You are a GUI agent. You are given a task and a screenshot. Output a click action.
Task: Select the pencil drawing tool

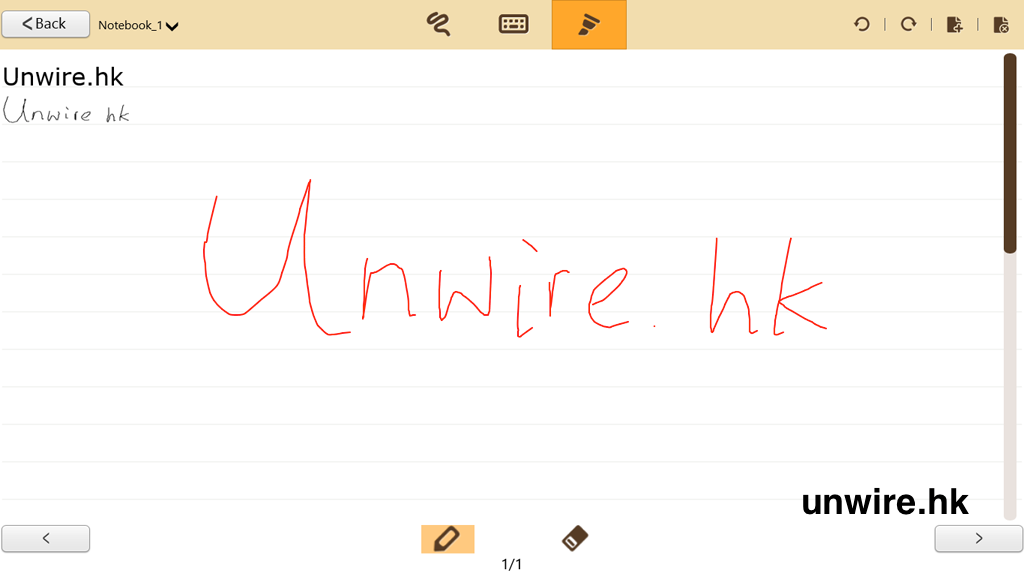(447, 539)
